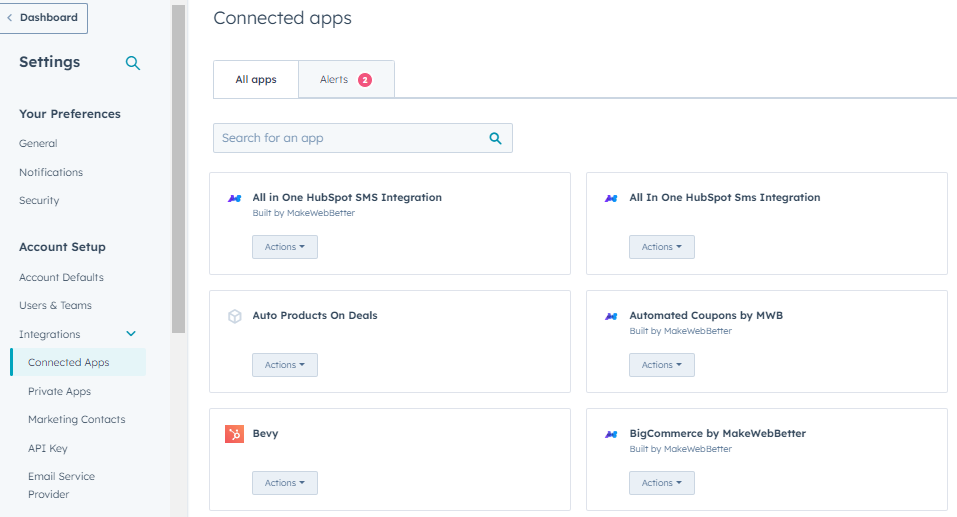The height and width of the screenshot is (517, 957).
Task: Click the sidebar vertical scrollbar
Action: 178,170
